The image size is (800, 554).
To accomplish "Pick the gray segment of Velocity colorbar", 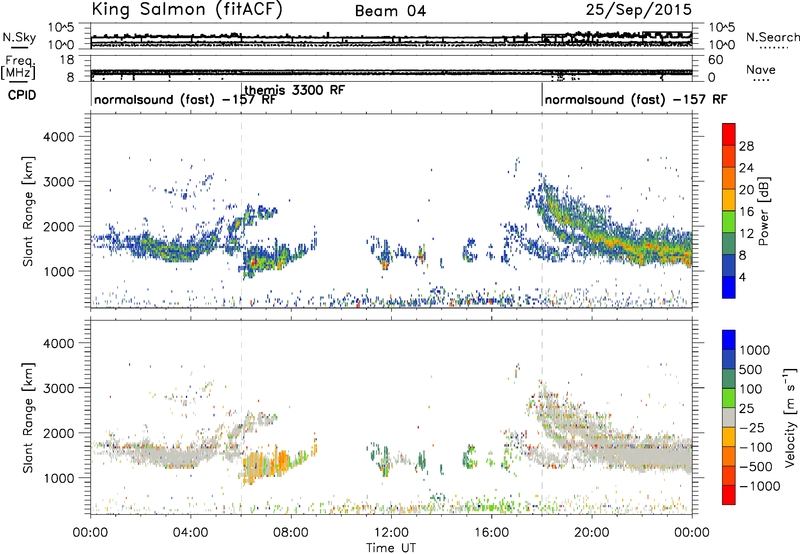I will pyautogui.click(x=729, y=417).
